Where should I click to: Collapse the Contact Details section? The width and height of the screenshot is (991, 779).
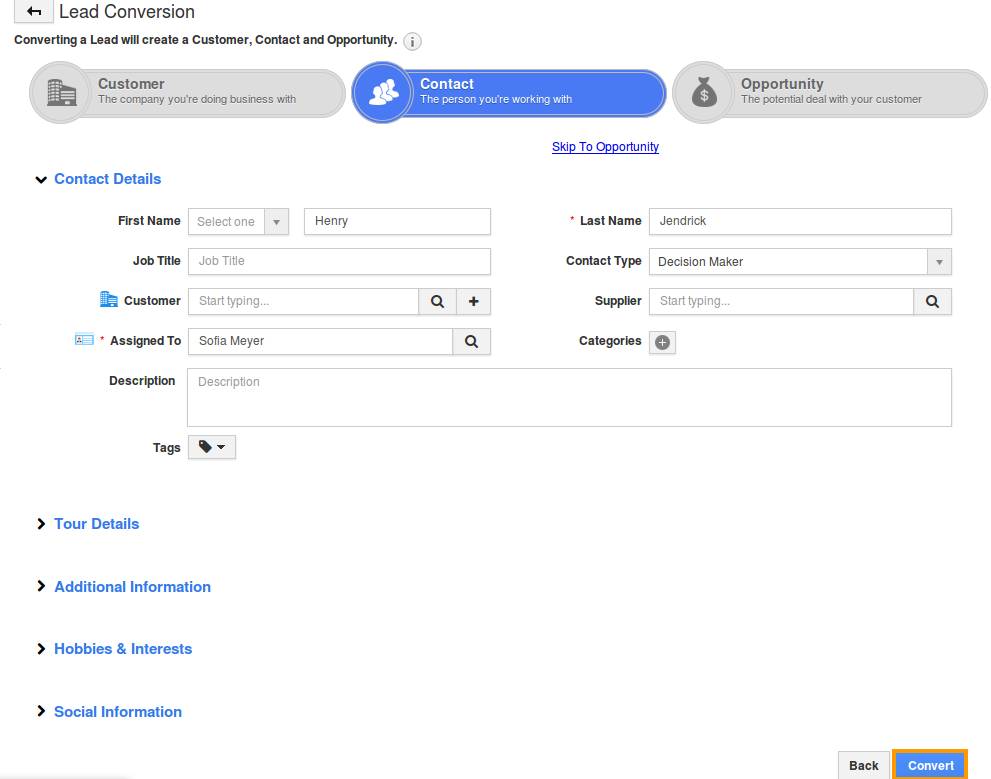click(x=41, y=179)
